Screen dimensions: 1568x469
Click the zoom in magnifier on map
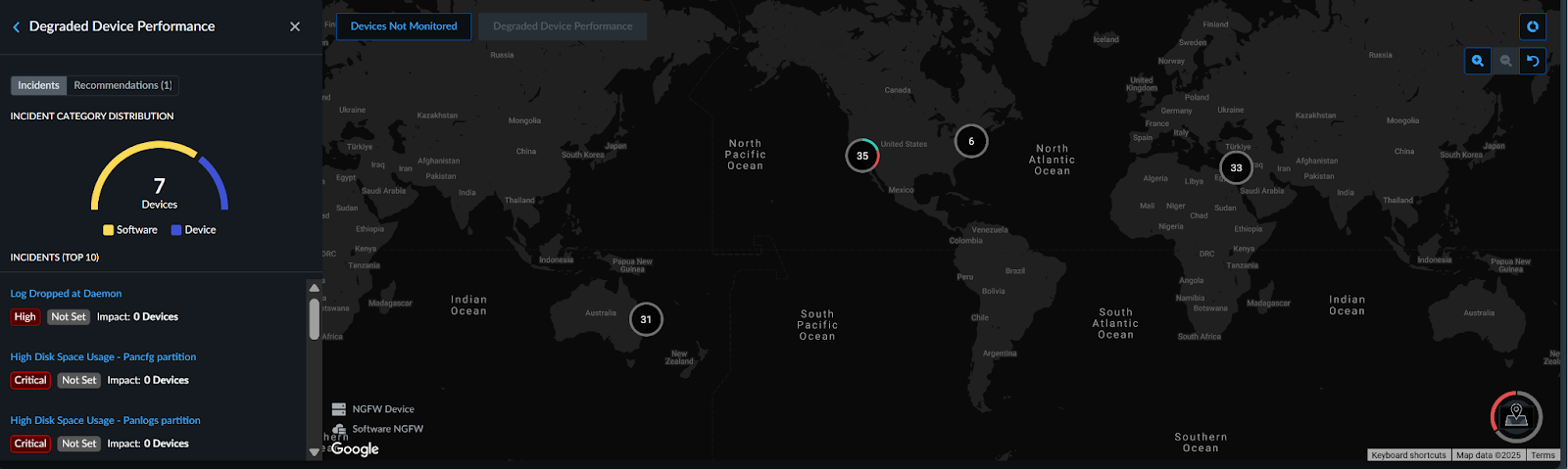(1477, 61)
